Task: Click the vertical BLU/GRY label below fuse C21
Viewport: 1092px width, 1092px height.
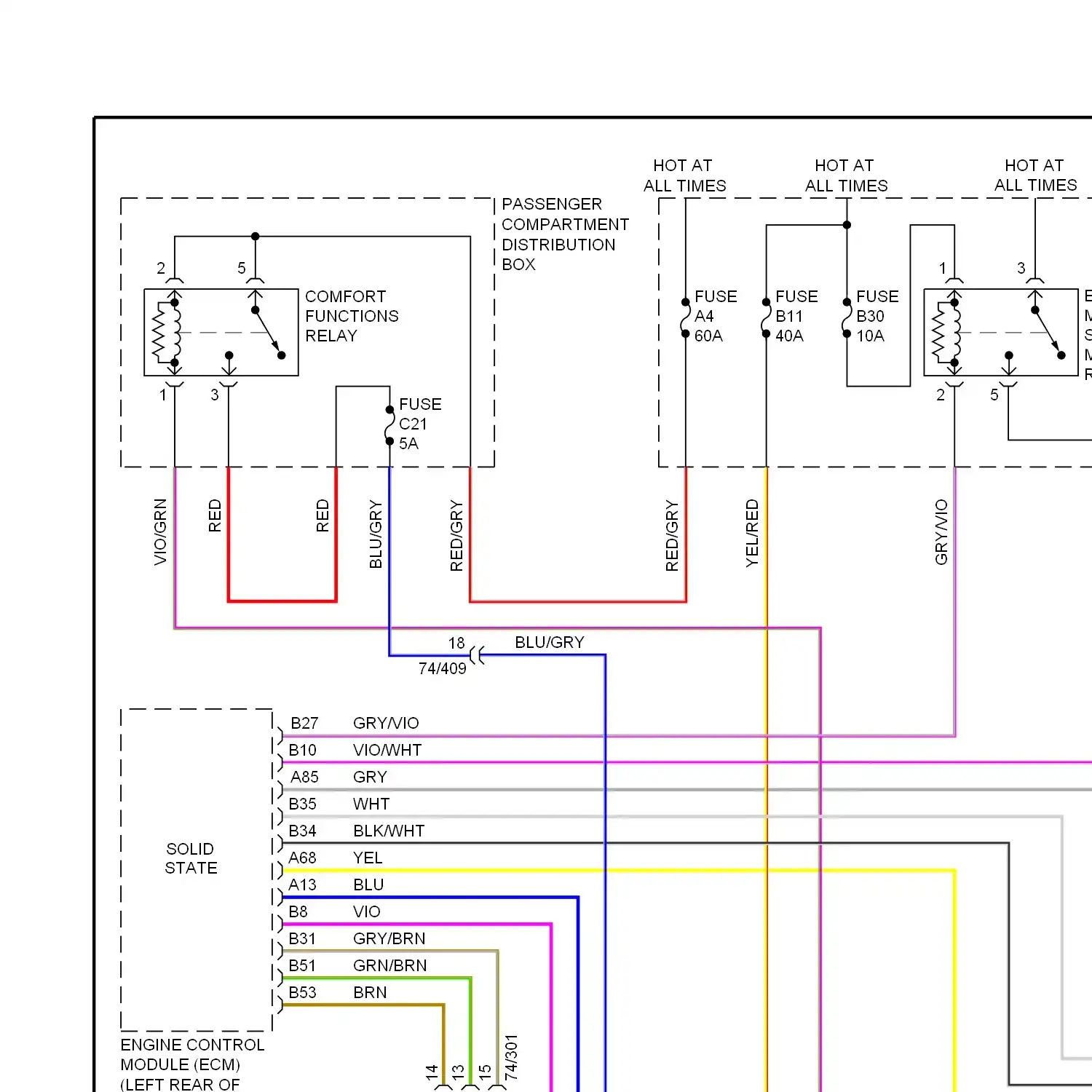Action: coord(376,534)
